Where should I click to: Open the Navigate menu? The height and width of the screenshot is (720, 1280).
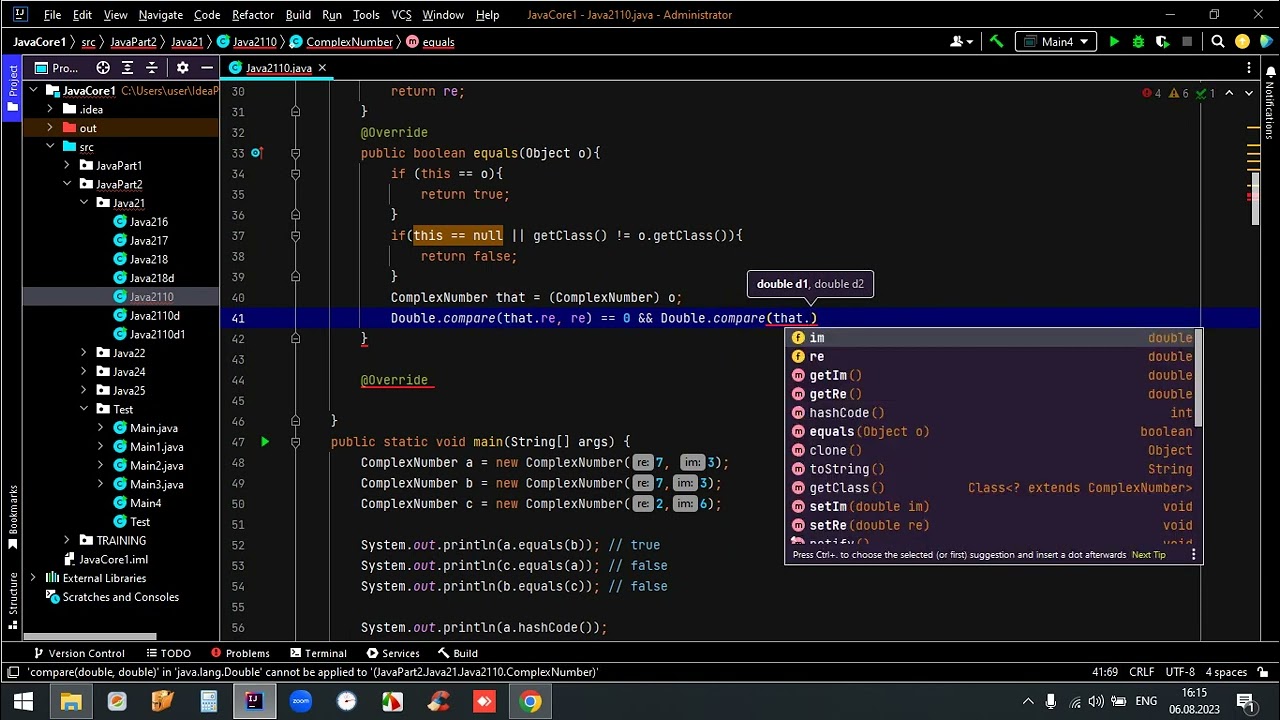(x=160, y=15)
